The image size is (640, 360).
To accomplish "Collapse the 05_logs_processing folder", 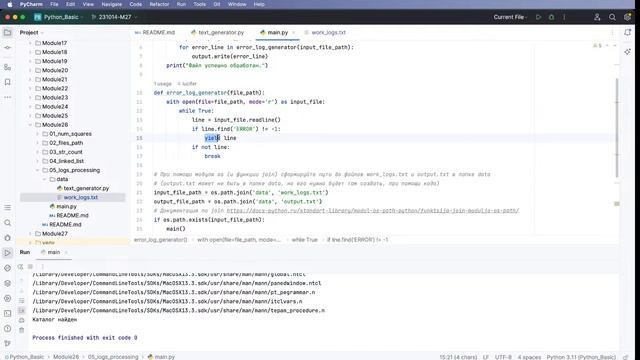I will pos(37,170).
